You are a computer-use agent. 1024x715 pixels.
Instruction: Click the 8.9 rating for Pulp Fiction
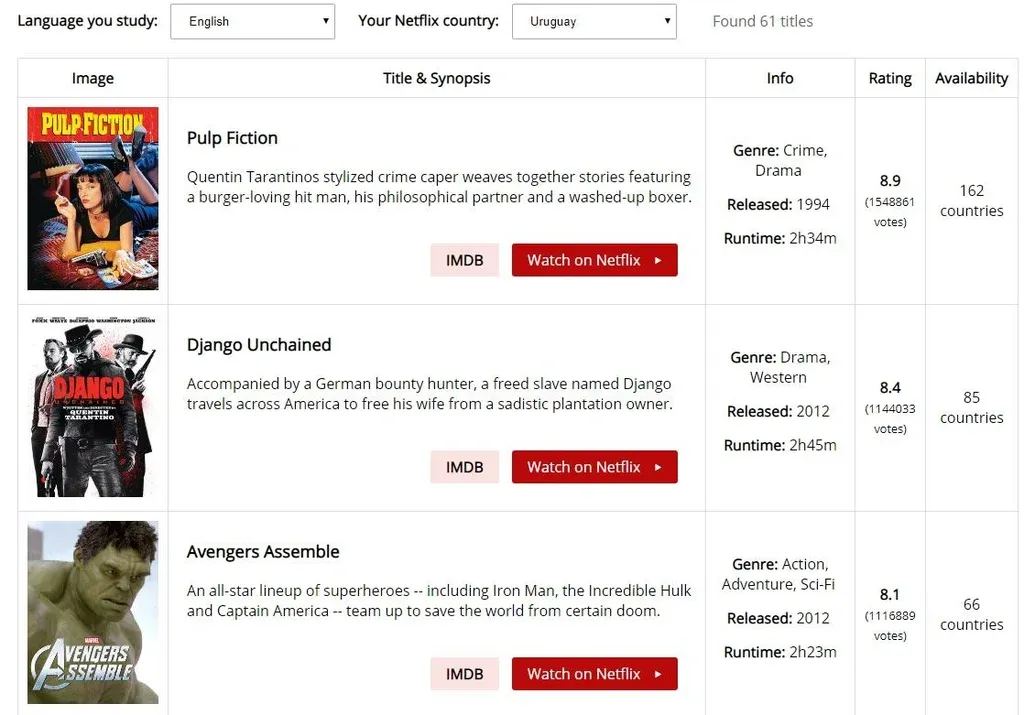(x=890, y=181)
